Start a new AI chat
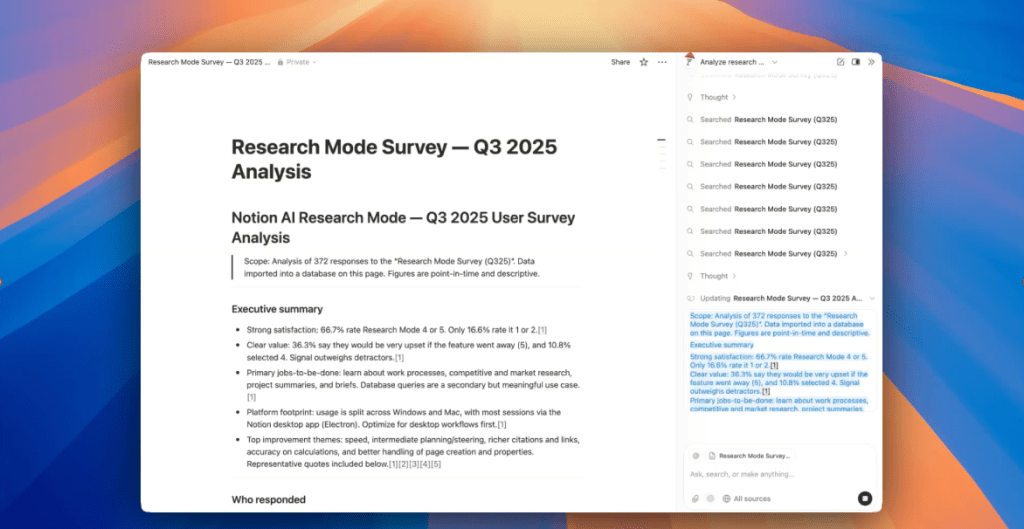This screenshot has width=1024, height=529. (x=841, y=62)
